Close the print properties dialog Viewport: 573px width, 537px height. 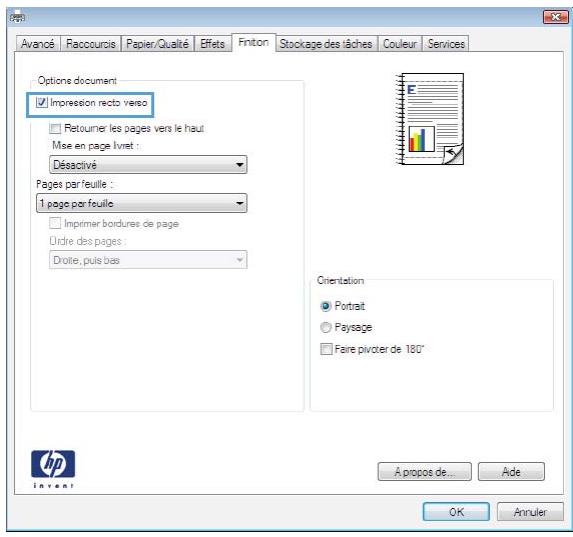coord(555,17)
